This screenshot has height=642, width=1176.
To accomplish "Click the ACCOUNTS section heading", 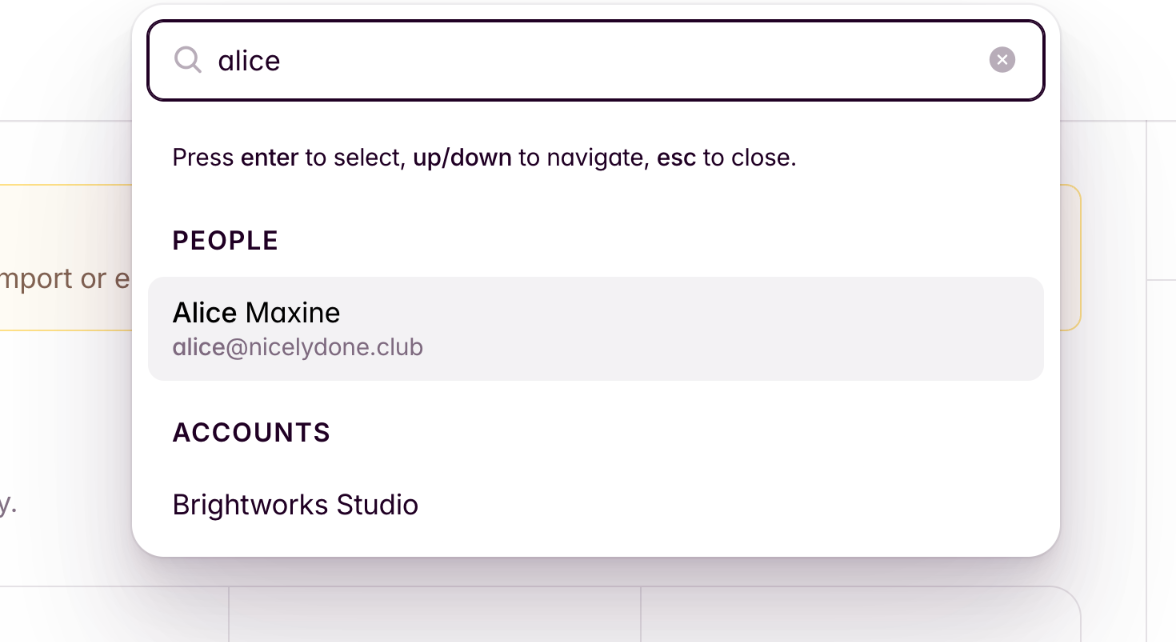I will pyautogui.click(x=251, y=433).
